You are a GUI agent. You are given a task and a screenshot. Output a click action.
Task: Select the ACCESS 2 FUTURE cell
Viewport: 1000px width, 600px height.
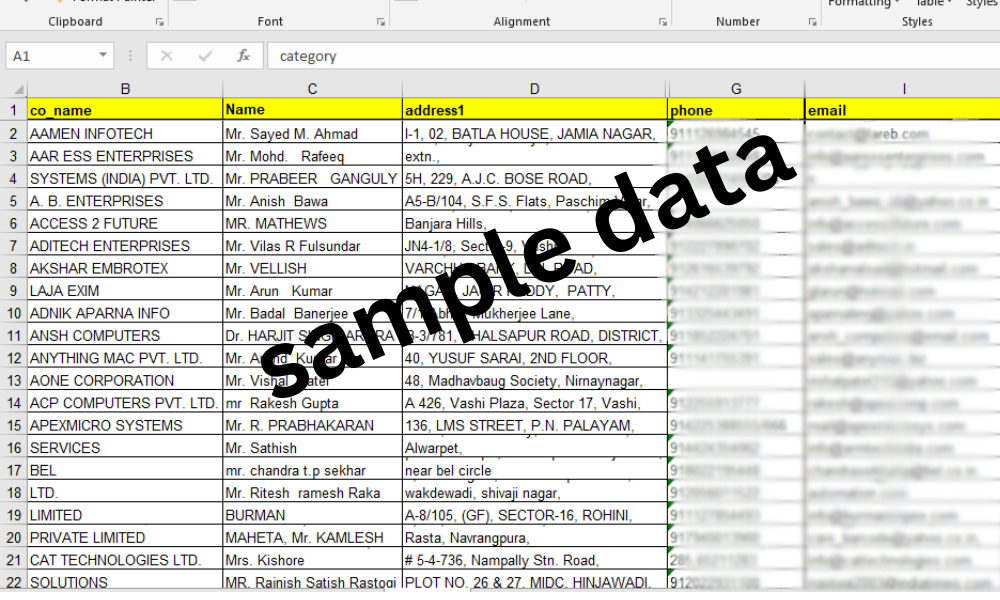point(125,223)
